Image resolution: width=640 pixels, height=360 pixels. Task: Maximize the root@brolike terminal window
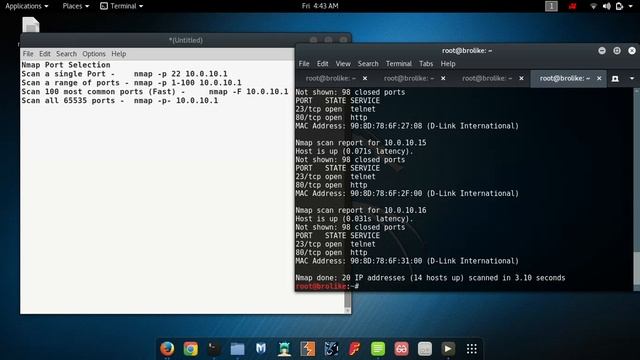coord(617,51)
